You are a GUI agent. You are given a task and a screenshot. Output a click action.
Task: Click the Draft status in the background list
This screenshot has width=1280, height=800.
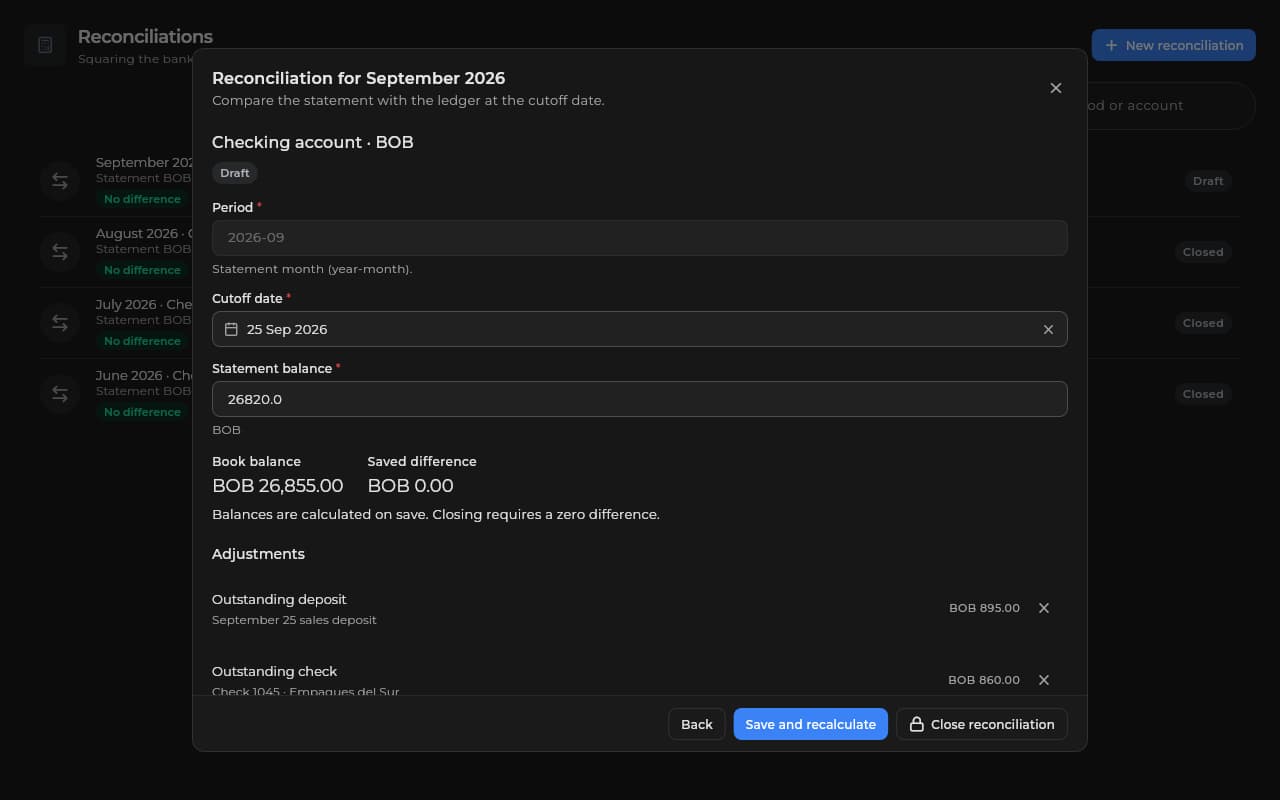point(1208,181)
